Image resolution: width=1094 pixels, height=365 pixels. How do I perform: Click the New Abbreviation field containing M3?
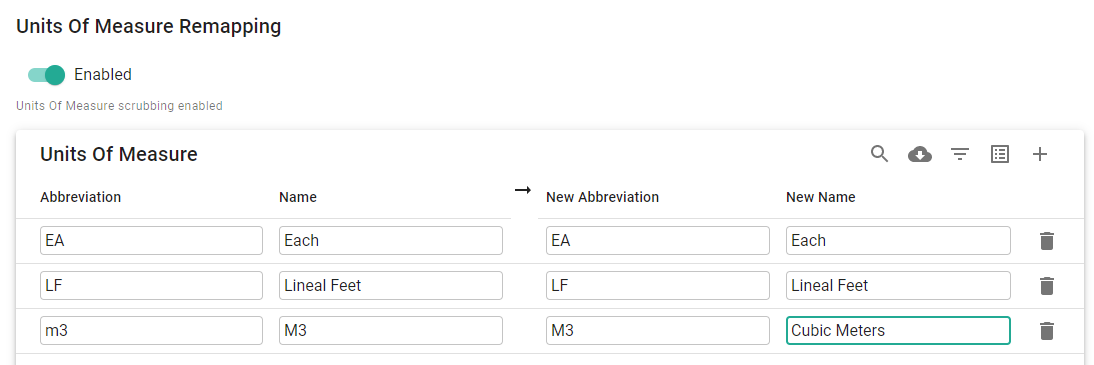pyautogui.click(x=658, y=330)
